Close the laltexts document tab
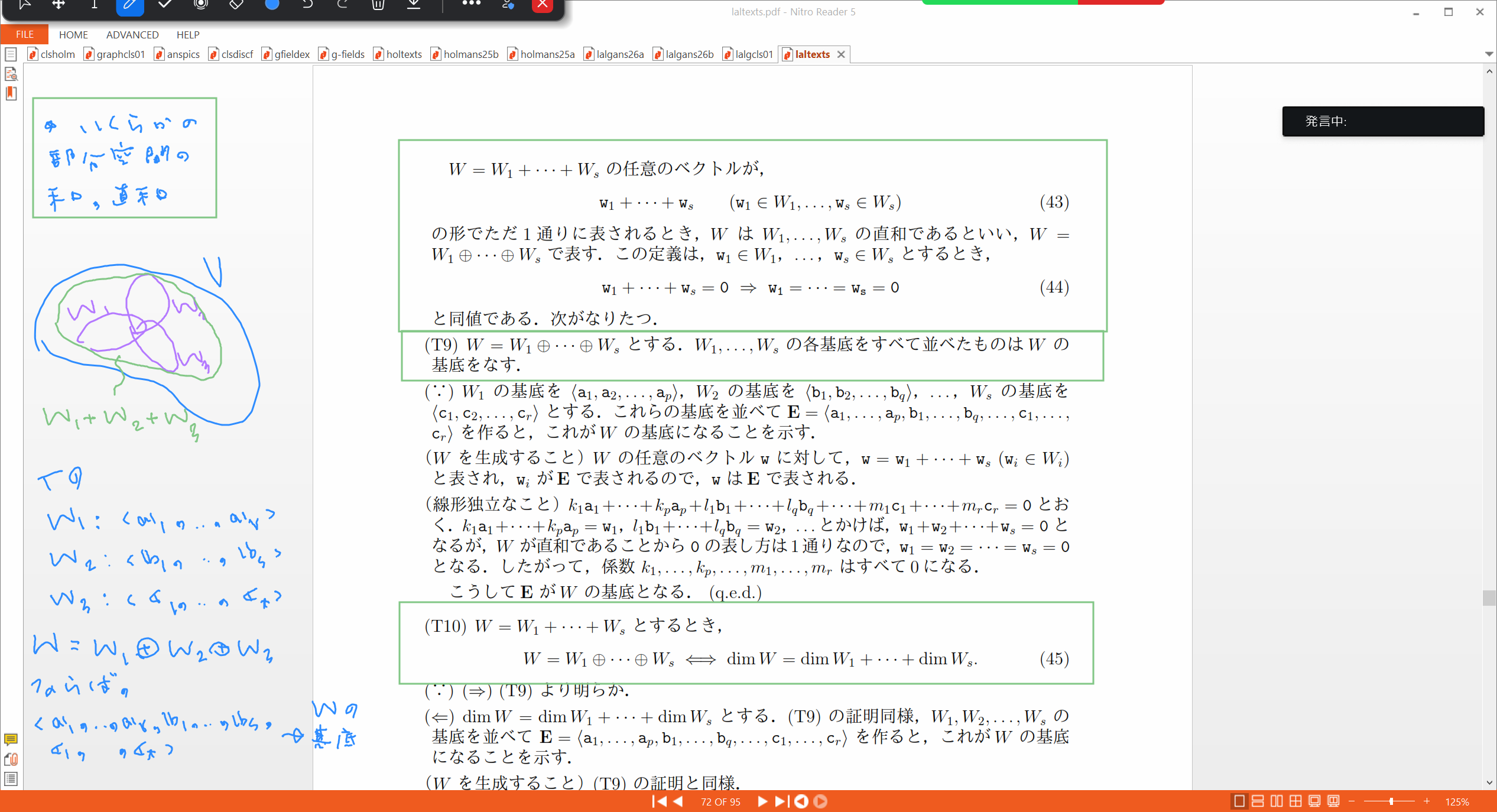This screenshot has height=812, width=1497. tap(841, 54)
